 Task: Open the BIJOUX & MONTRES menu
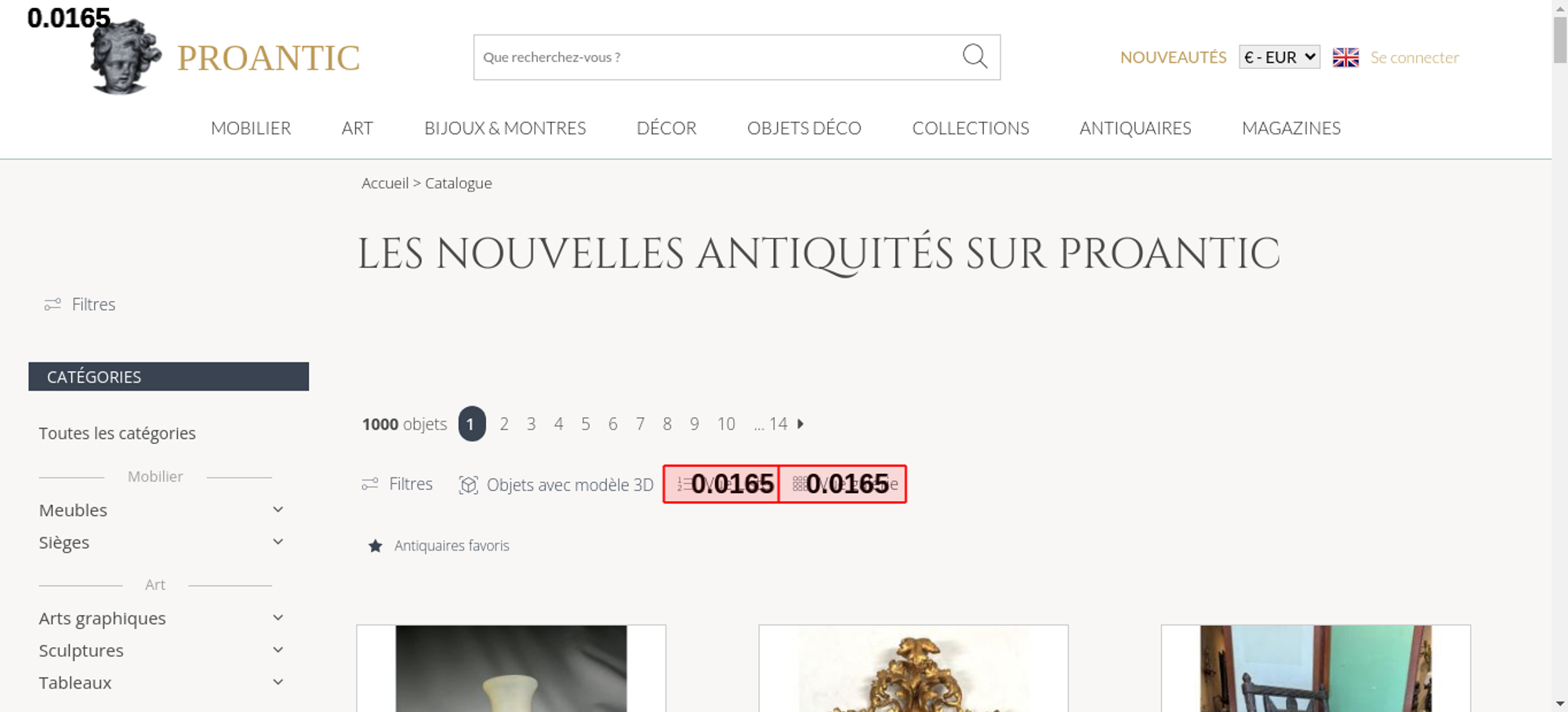coord(505,128)
